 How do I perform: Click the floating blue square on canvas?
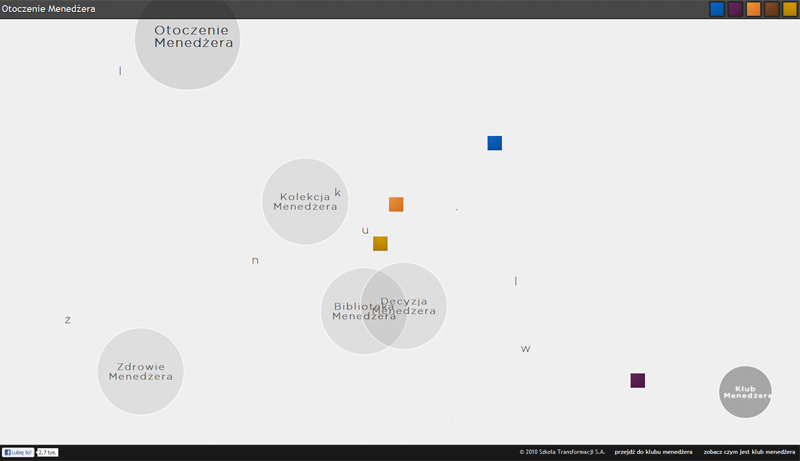(x=494, y=143)
